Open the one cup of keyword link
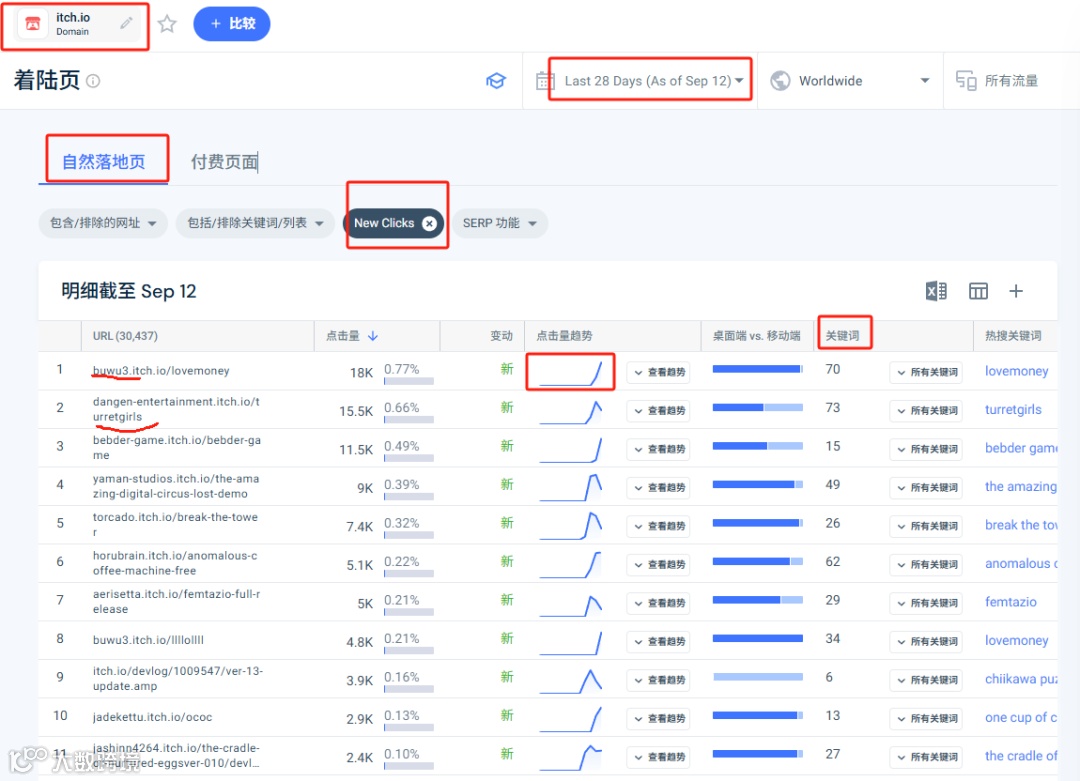This screenshot has width=1080, height=781. click(x=1021, y=718)
